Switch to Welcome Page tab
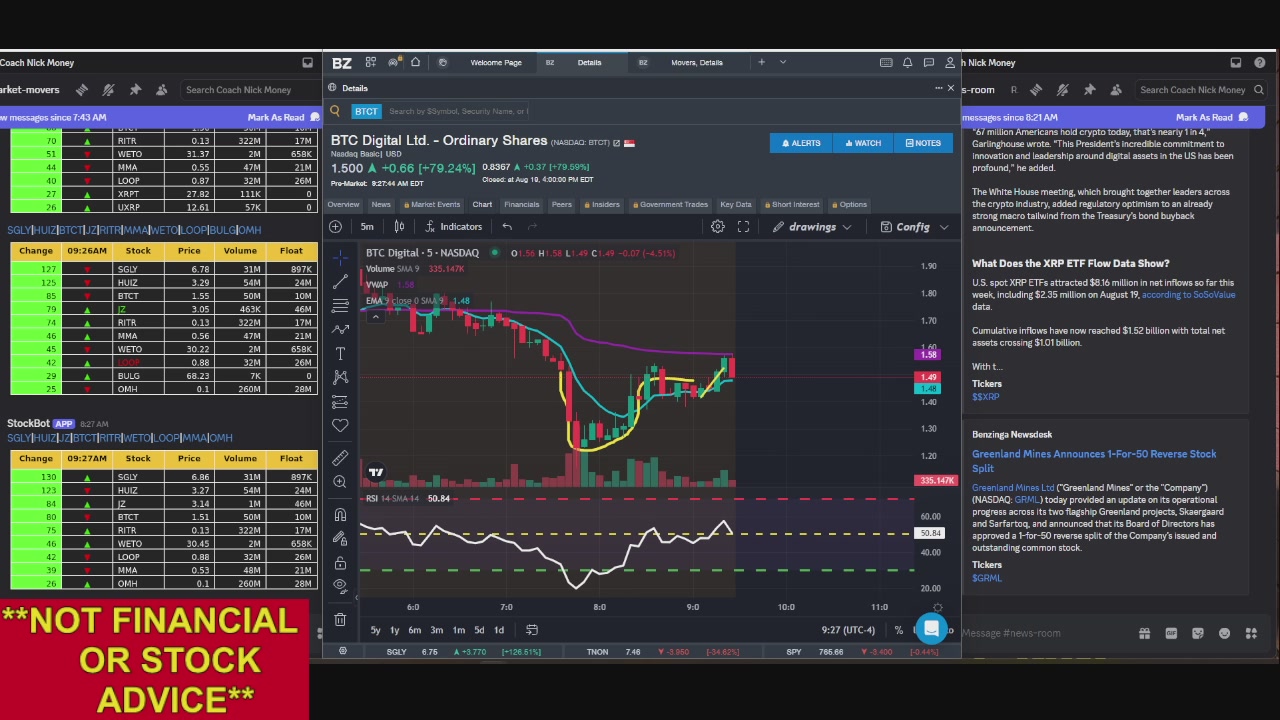1280x720 pixels. [496, 62]
